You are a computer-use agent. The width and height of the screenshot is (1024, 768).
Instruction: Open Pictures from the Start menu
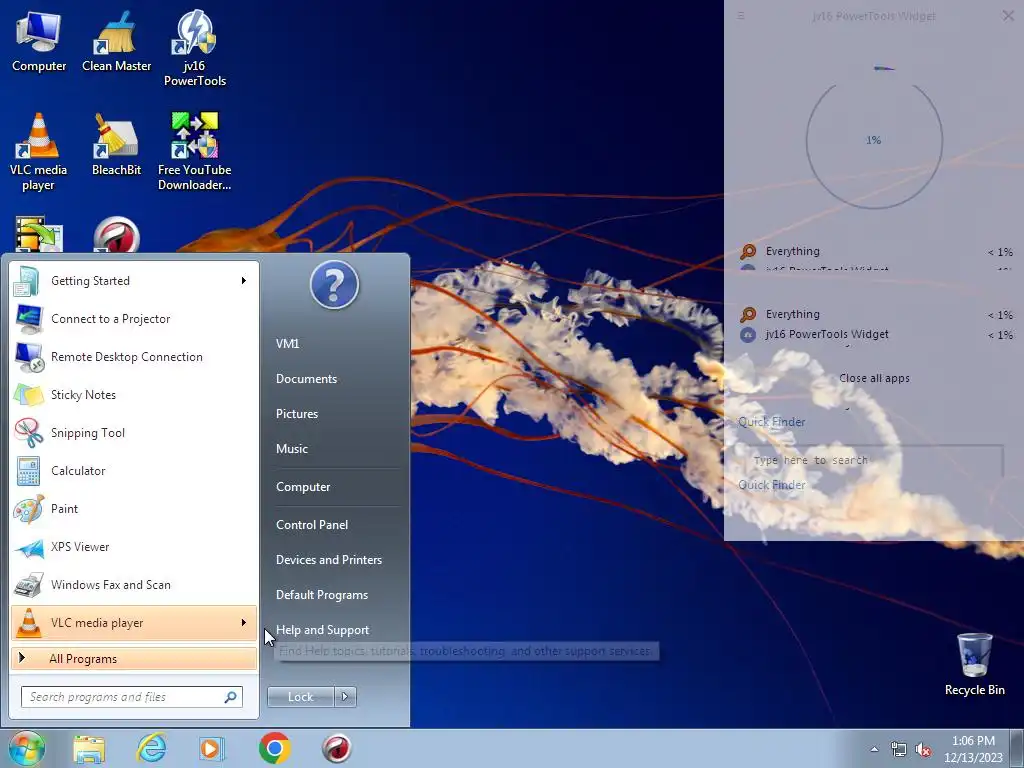click(x=296, y=413)
